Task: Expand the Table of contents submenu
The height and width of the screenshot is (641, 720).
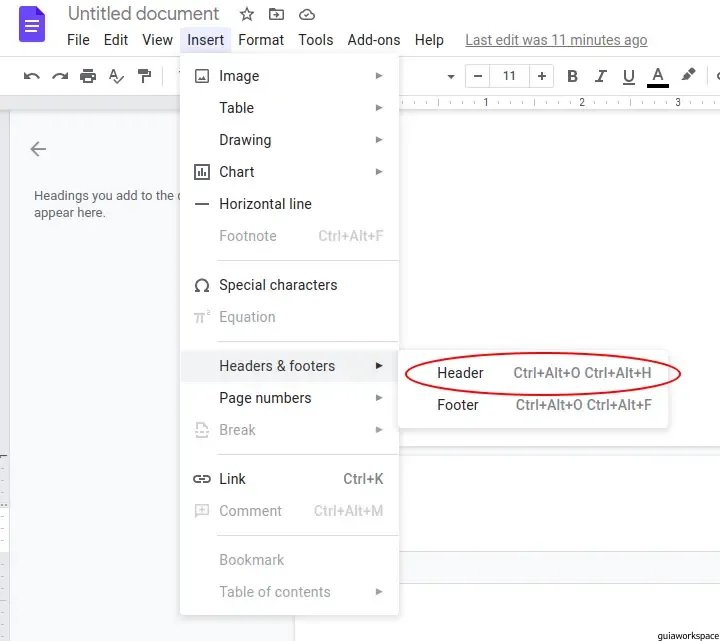Action: (x=289, y=592)
